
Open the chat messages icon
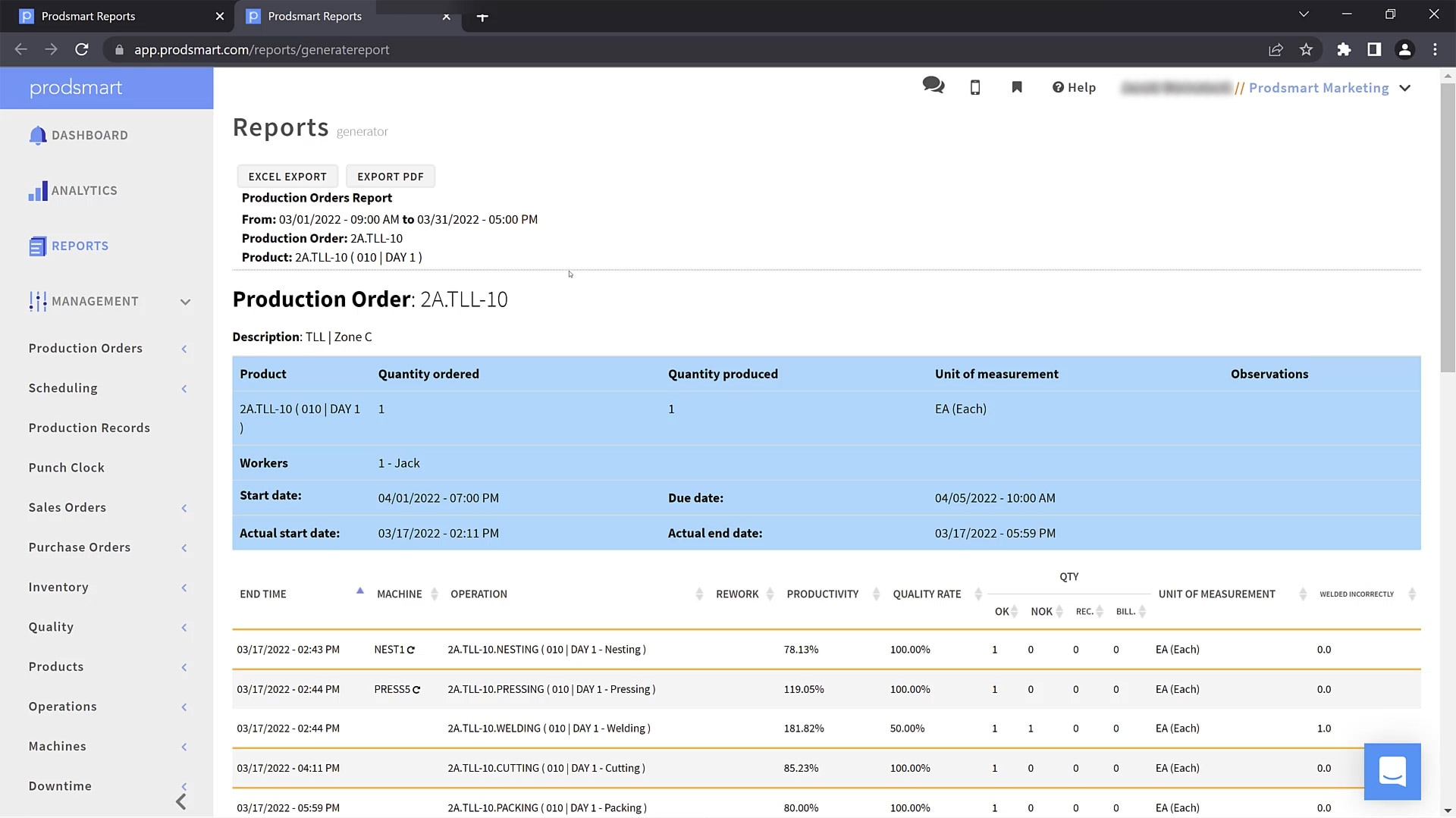pyautogui.click(x=933, y=86)
